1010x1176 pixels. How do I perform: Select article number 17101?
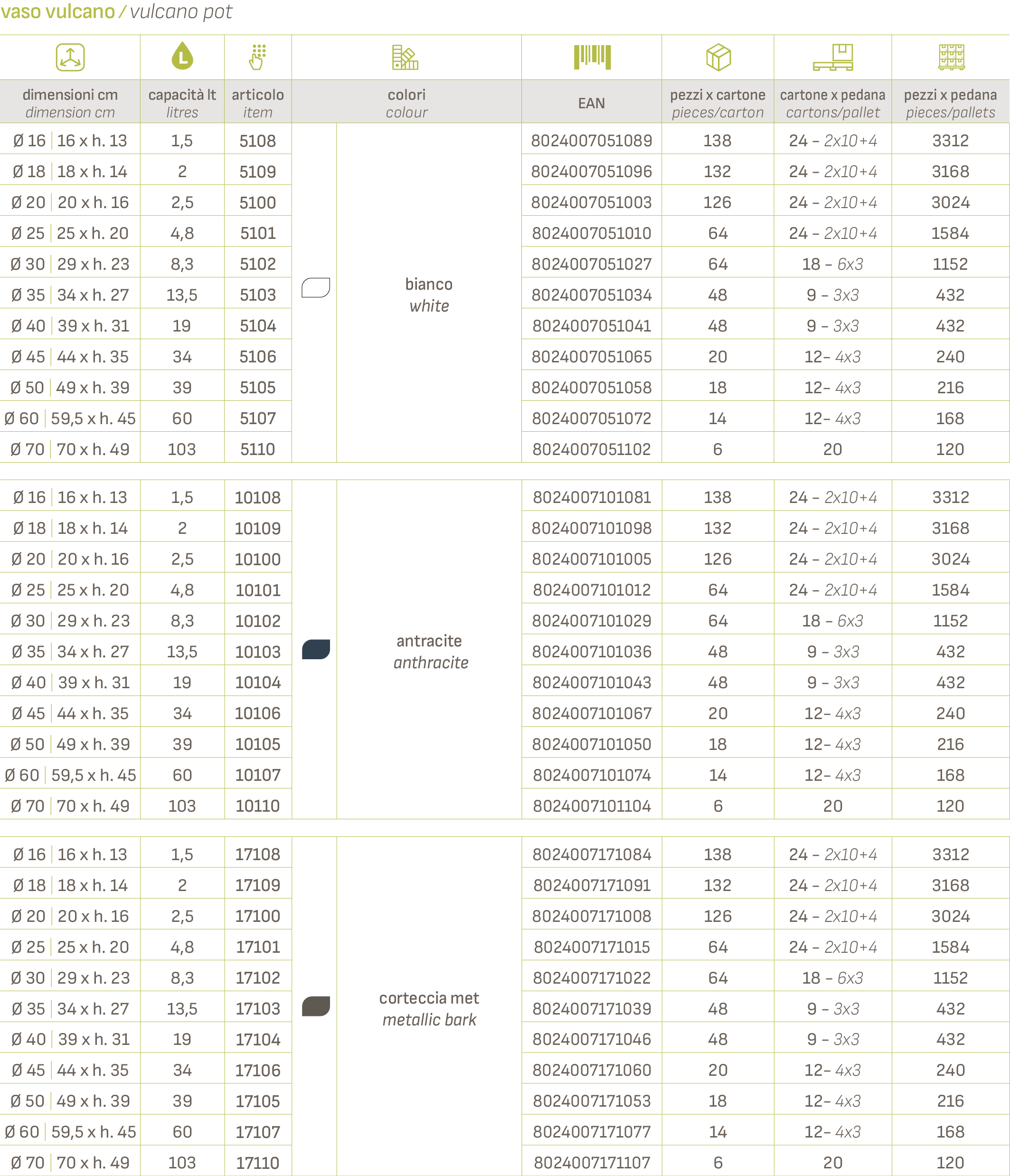[x=258, y=947]
